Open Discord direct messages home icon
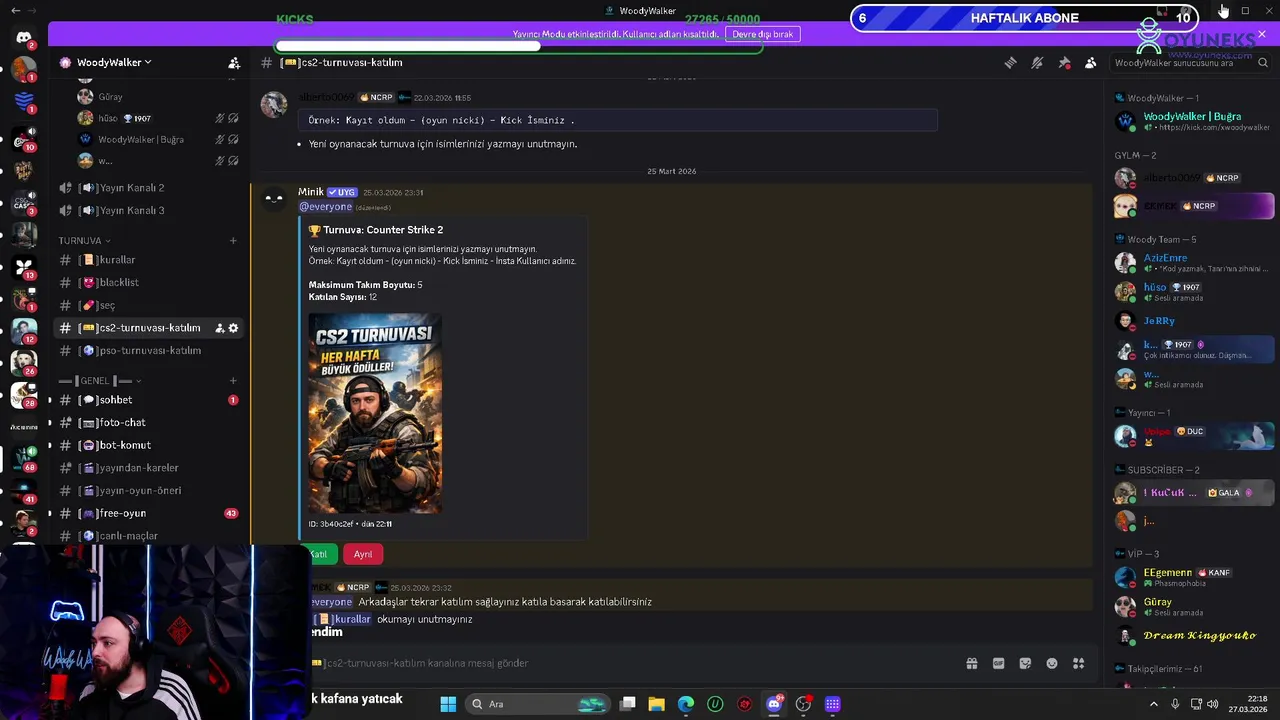The image size is (1280, 720). [24, 38]
